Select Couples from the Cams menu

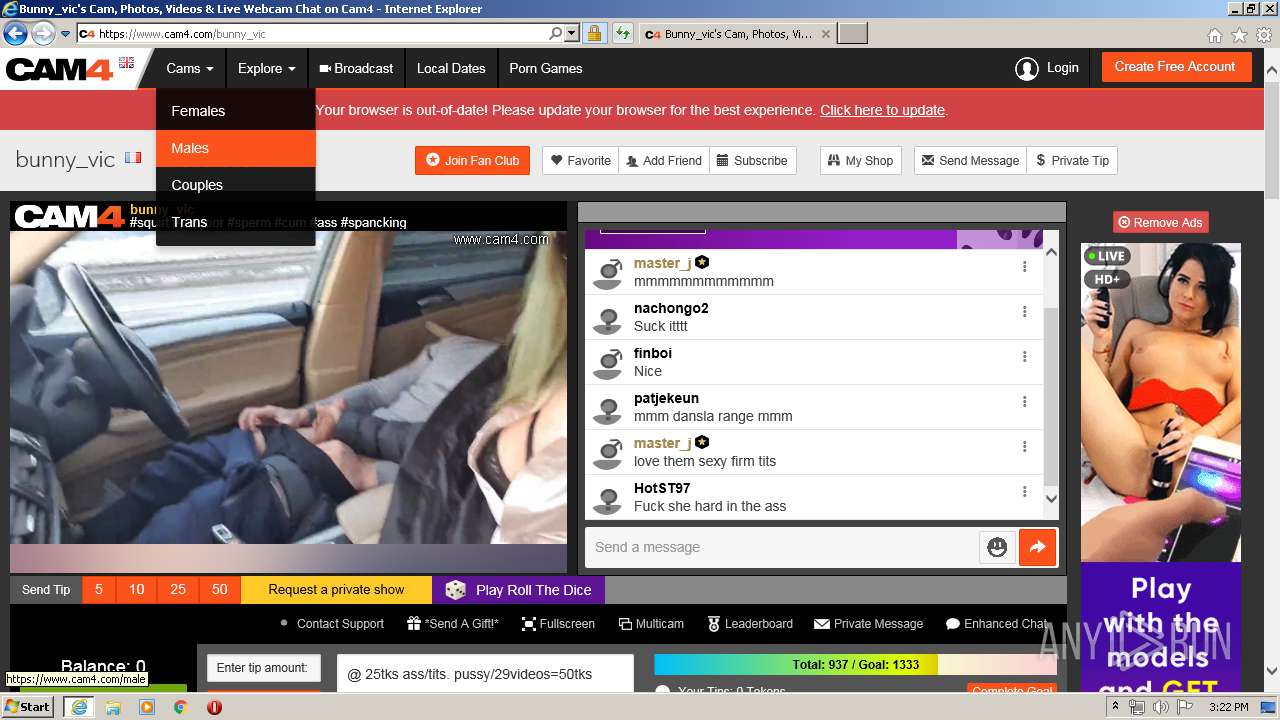[x=236, y=185]
